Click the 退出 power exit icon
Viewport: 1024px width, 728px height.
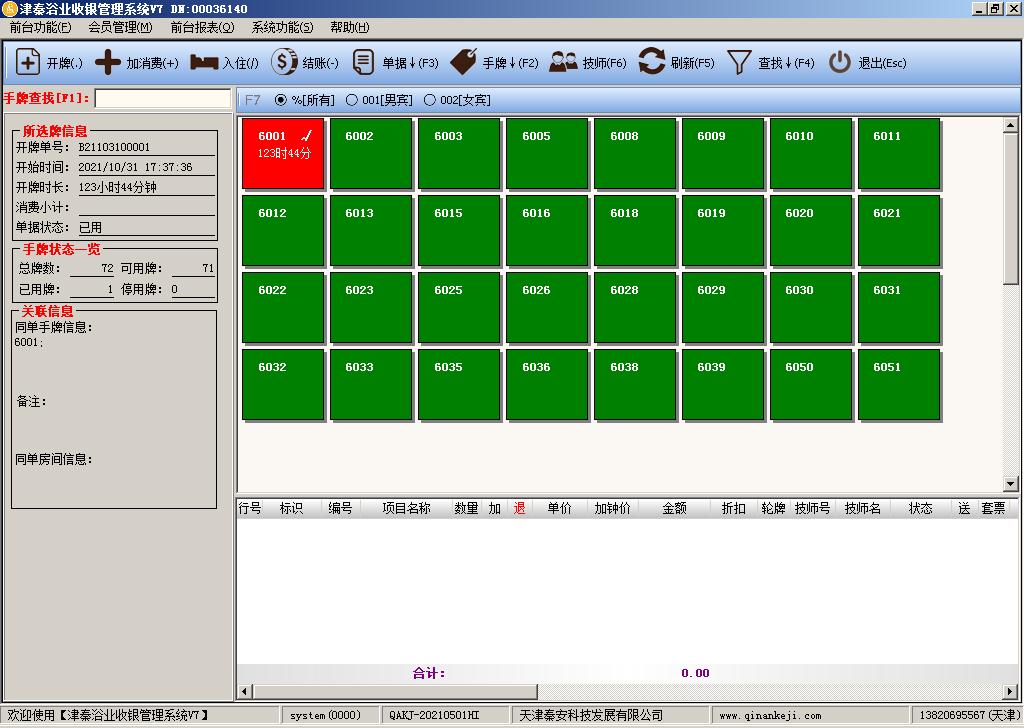[840, 62]
